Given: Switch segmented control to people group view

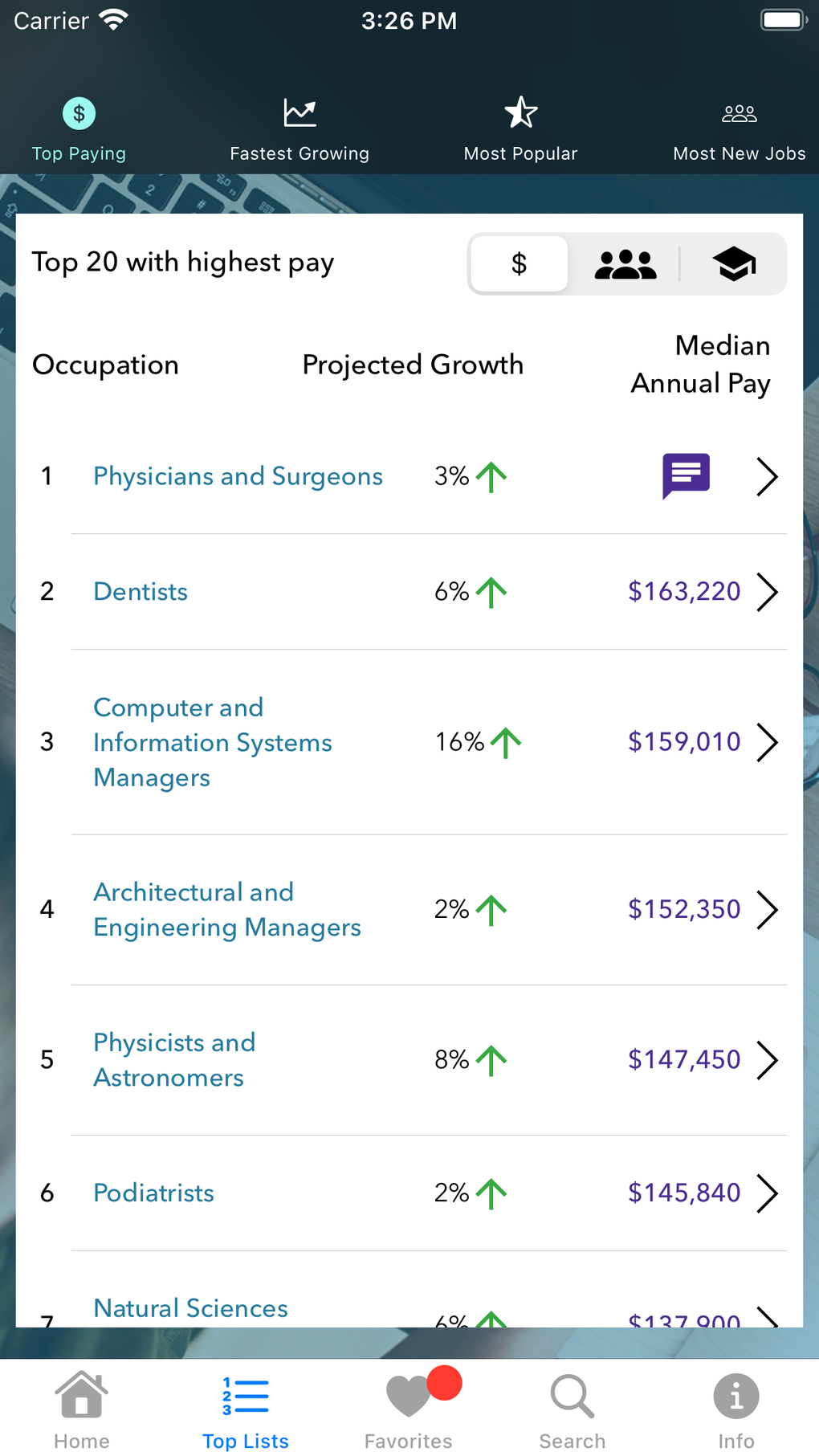Looking at the screenshot, I should coord(625,263).
